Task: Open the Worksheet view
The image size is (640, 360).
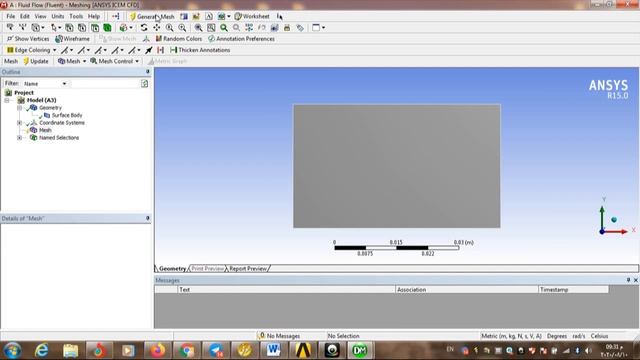Action: click(252, 16)
